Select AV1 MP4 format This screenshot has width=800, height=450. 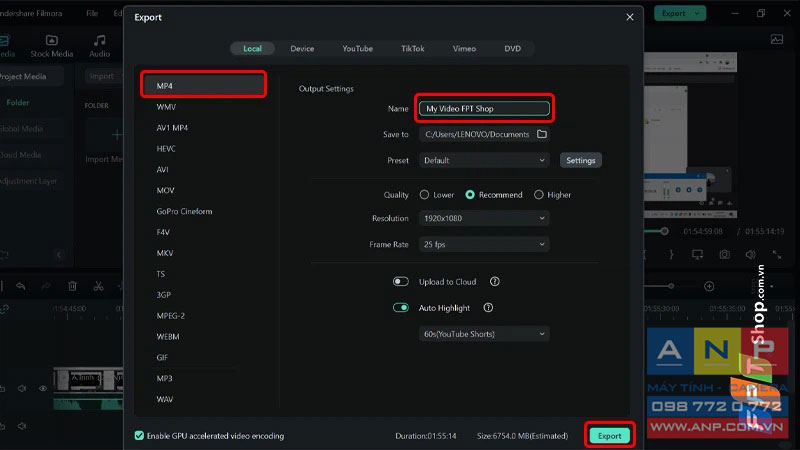(x=172, y=128)
